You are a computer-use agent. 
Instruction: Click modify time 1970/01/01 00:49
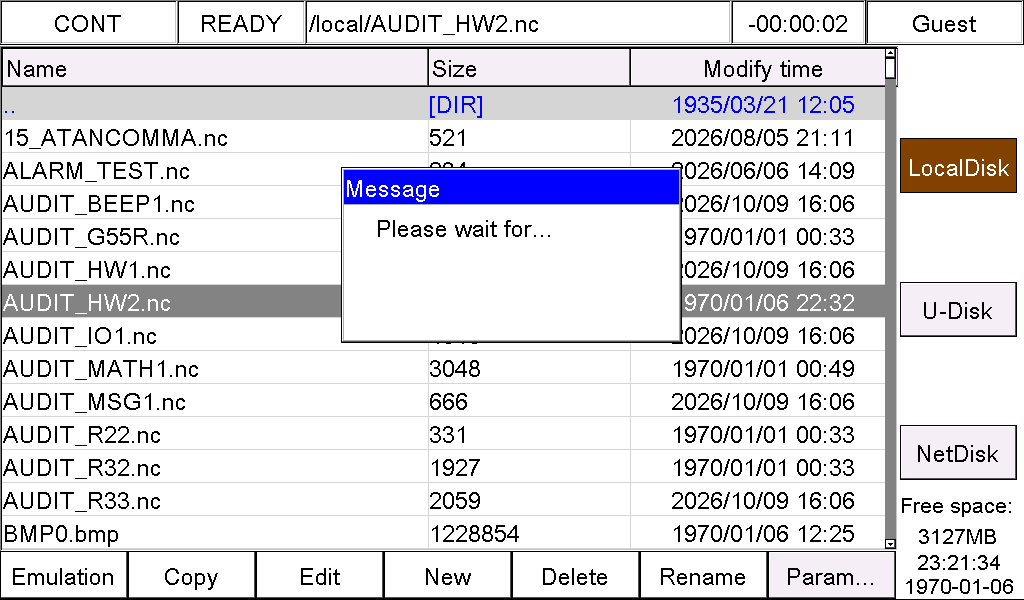point(763,369)
